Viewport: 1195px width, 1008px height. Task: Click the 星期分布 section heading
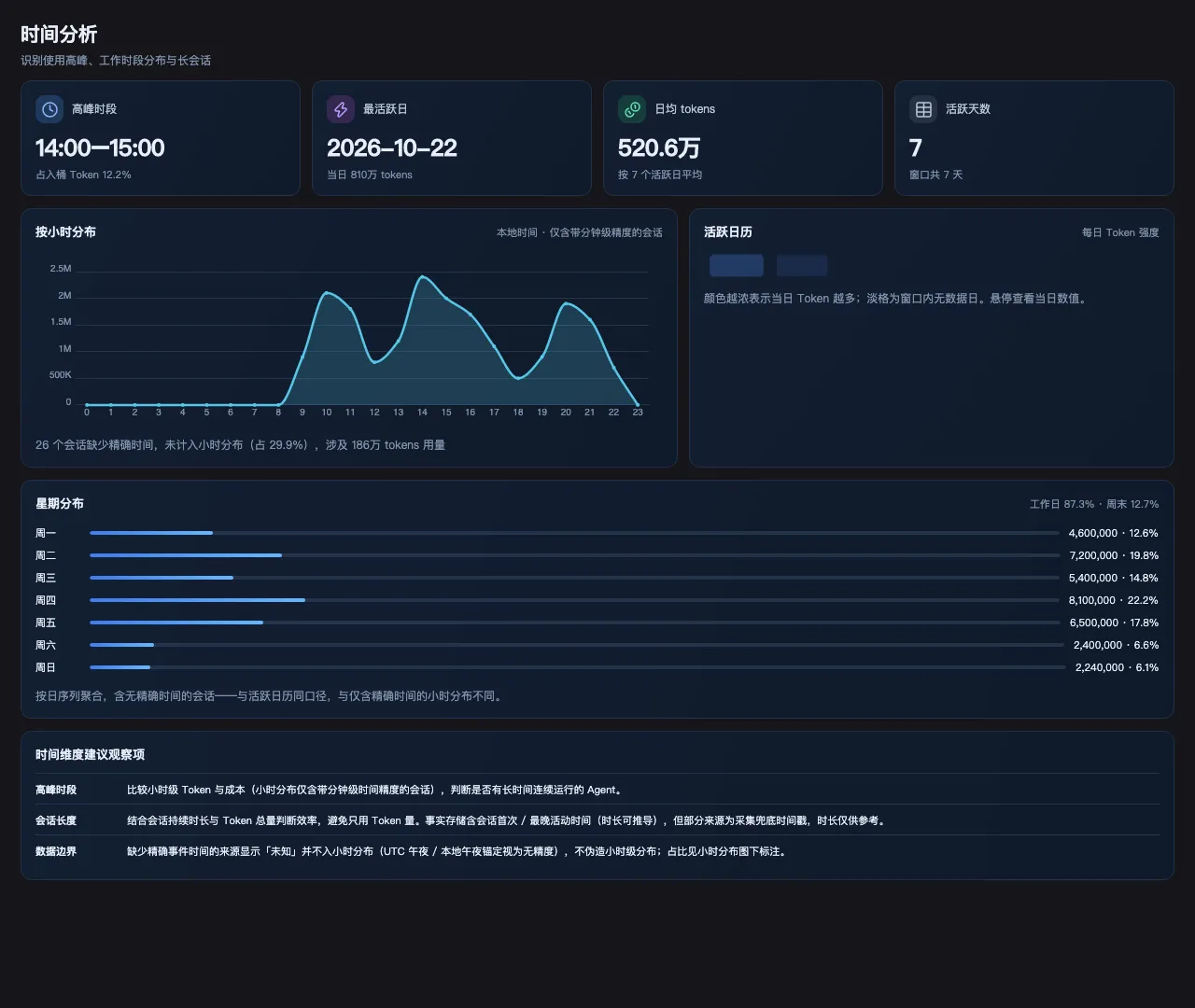60,503
